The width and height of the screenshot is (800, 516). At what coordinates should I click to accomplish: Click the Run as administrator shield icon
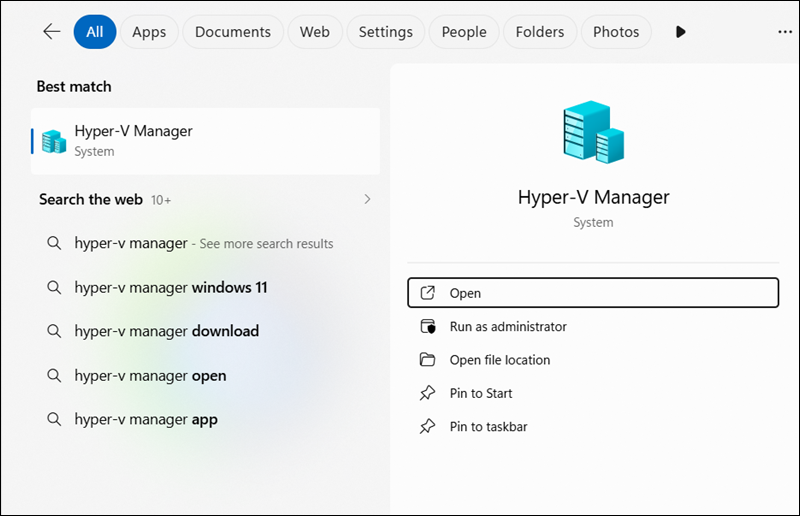pyautogui.click(x=428, y=327)
